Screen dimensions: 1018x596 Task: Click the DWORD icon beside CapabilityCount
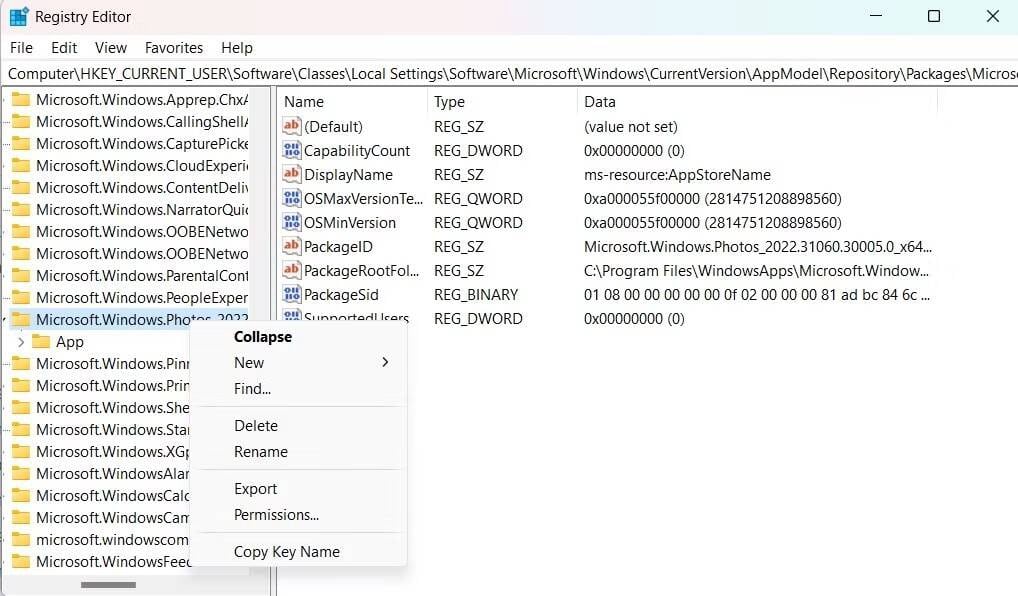point(290,150)
